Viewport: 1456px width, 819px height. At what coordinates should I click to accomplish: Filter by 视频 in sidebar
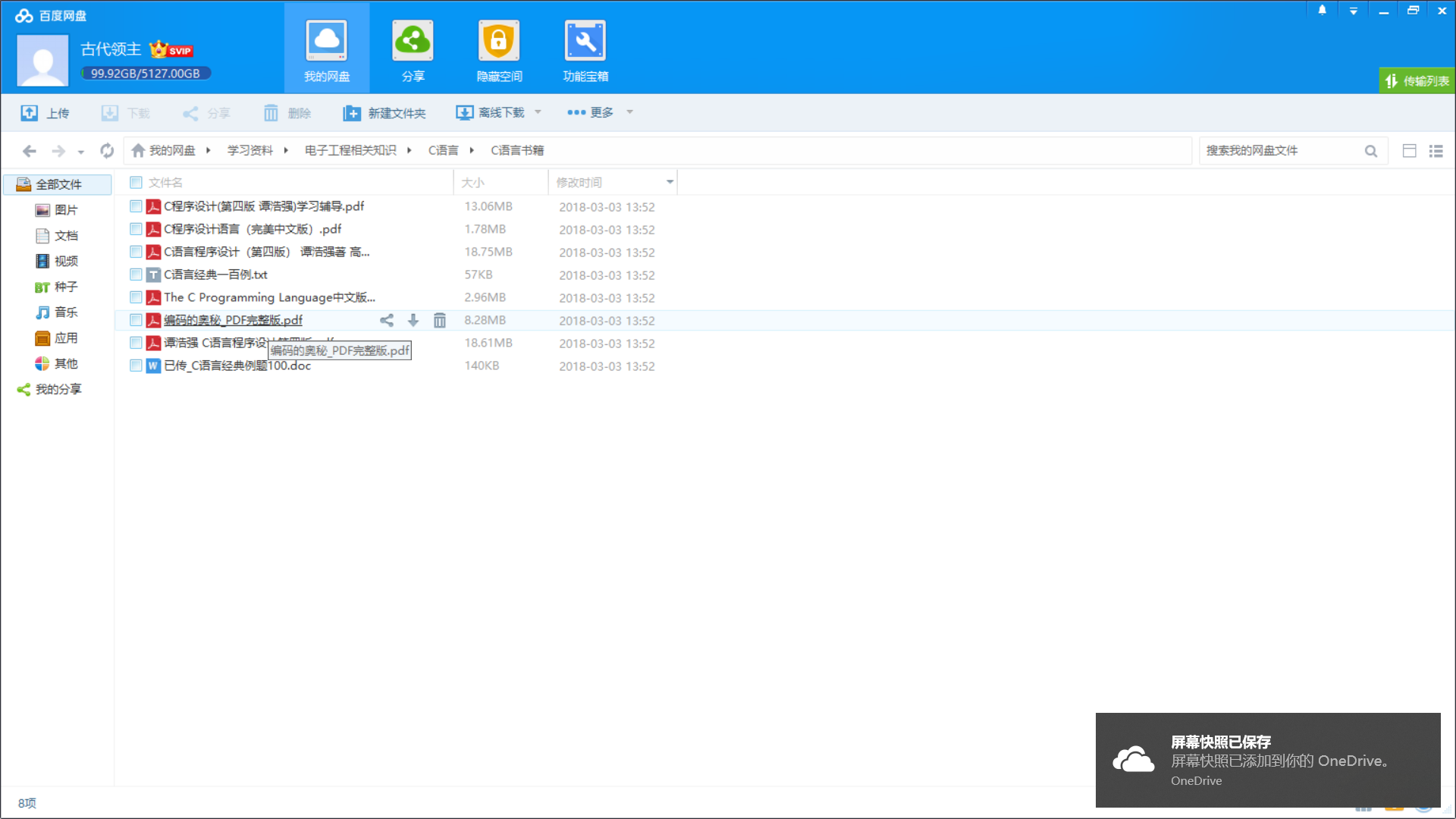click(58, 261)
